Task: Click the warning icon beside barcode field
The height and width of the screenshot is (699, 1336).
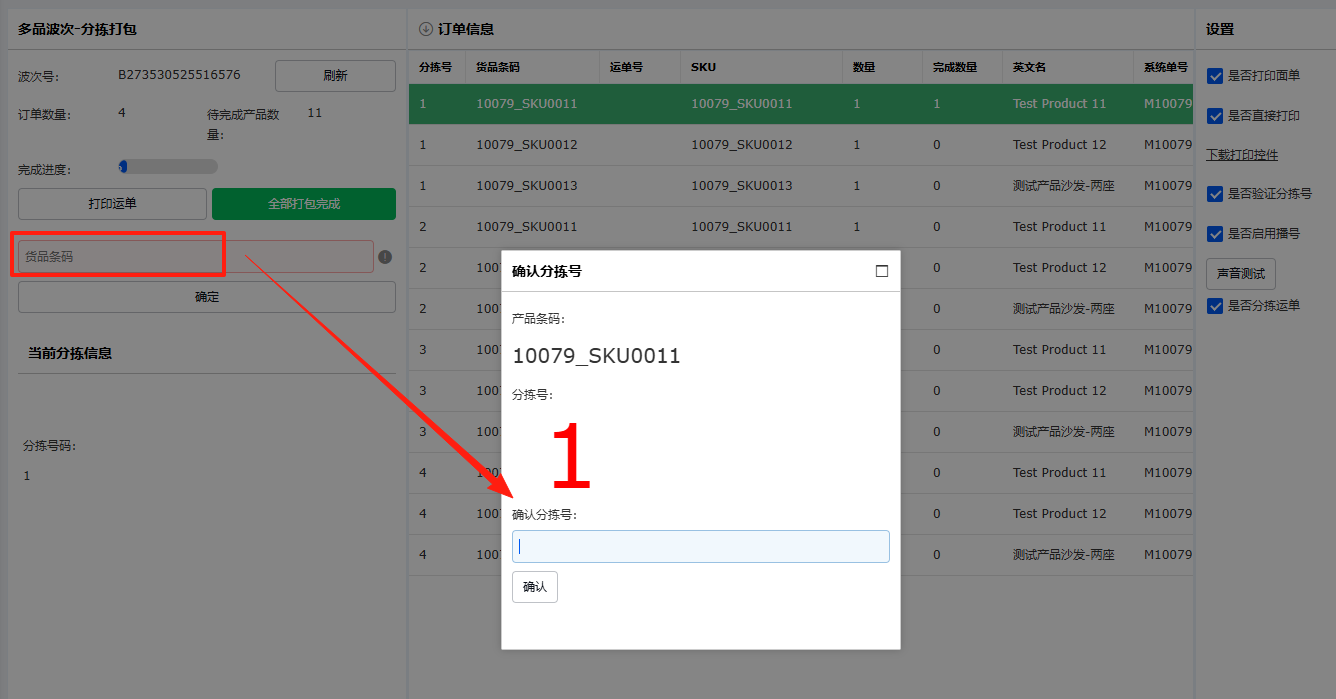Action: [385, 257]
